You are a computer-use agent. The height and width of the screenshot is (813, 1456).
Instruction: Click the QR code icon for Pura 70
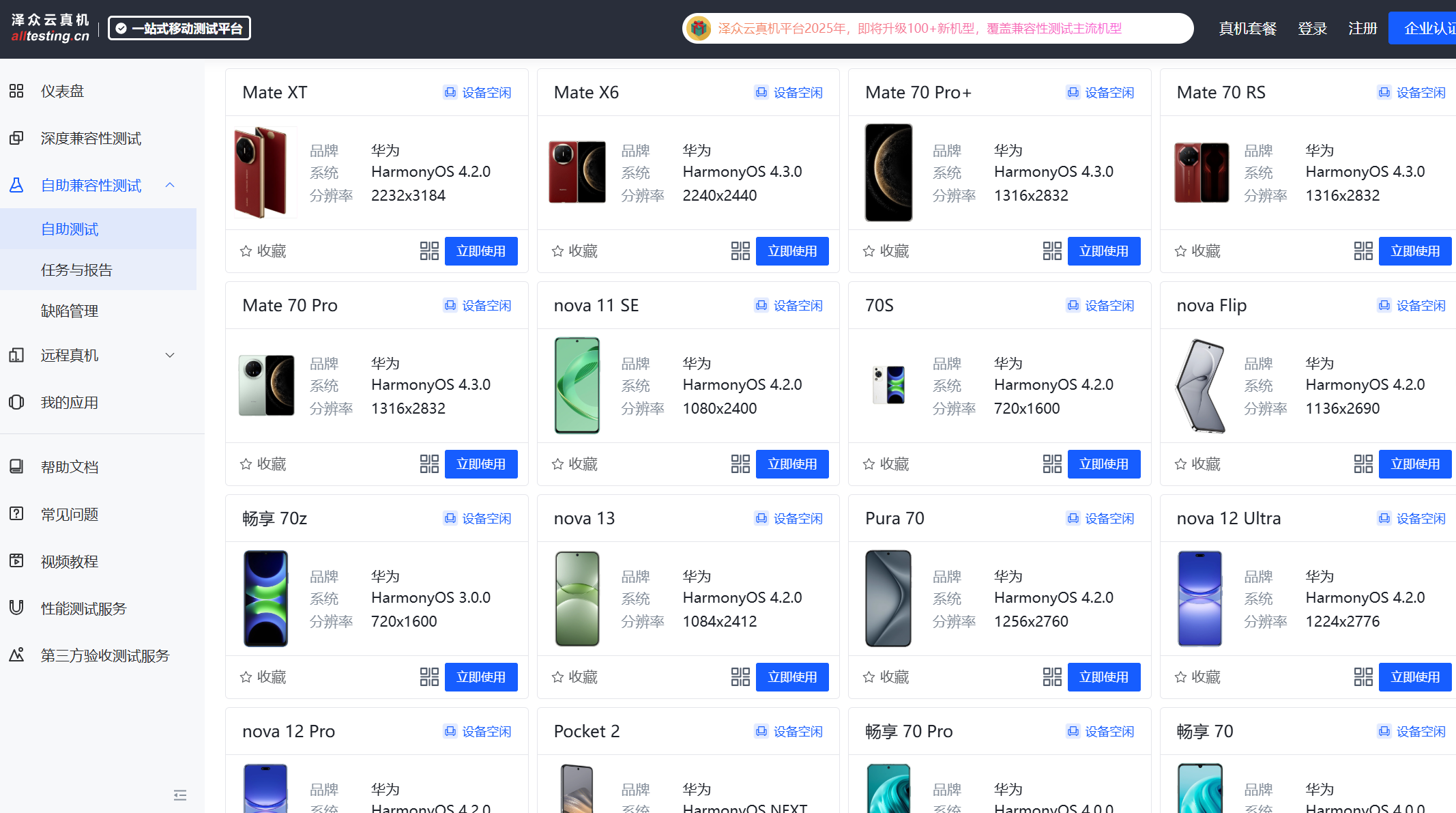pos(1052,677)
